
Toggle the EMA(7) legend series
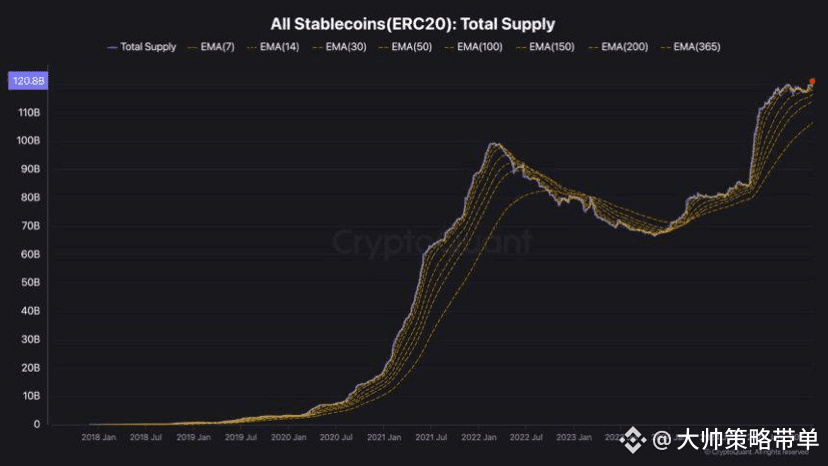pyautogui.click(x=217, y=47)
